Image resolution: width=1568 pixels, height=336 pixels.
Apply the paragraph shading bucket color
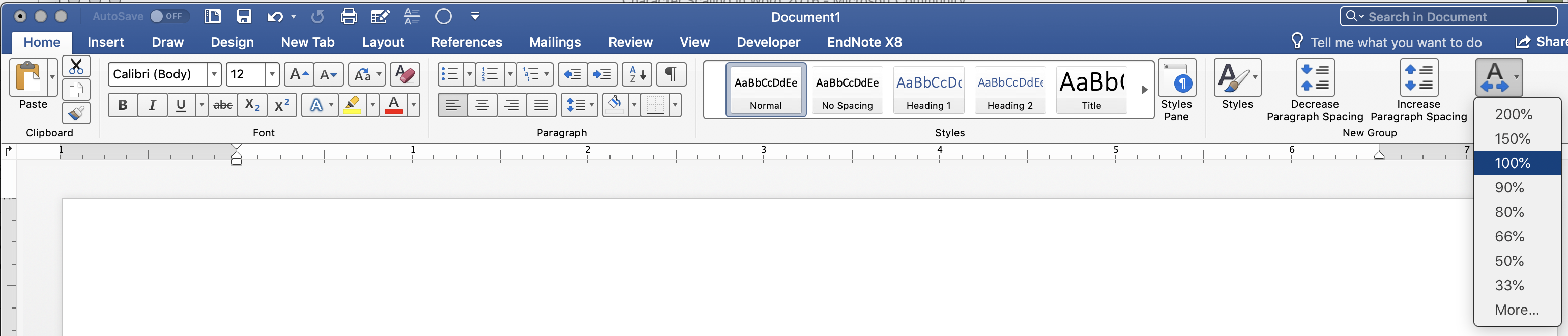click(x=616, y=105)
